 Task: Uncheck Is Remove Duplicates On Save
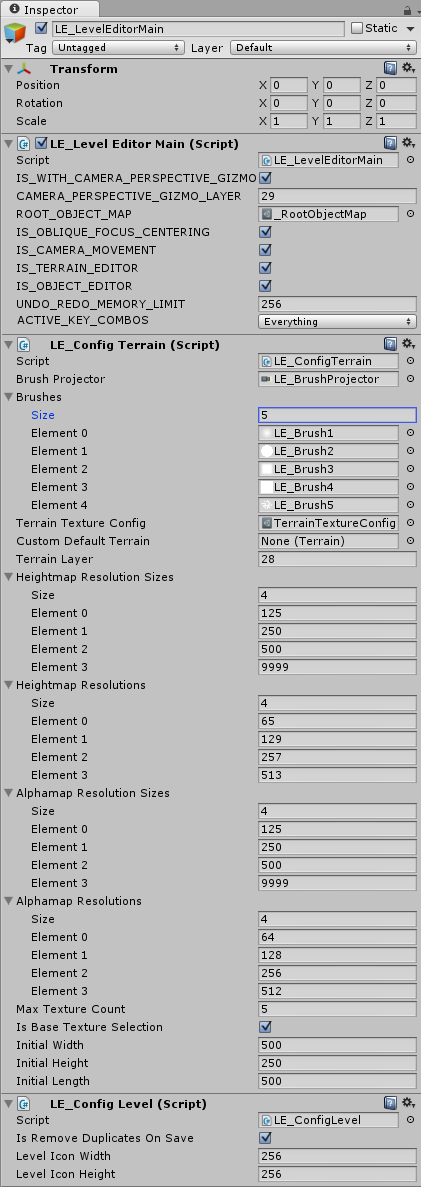[265, 1138]
